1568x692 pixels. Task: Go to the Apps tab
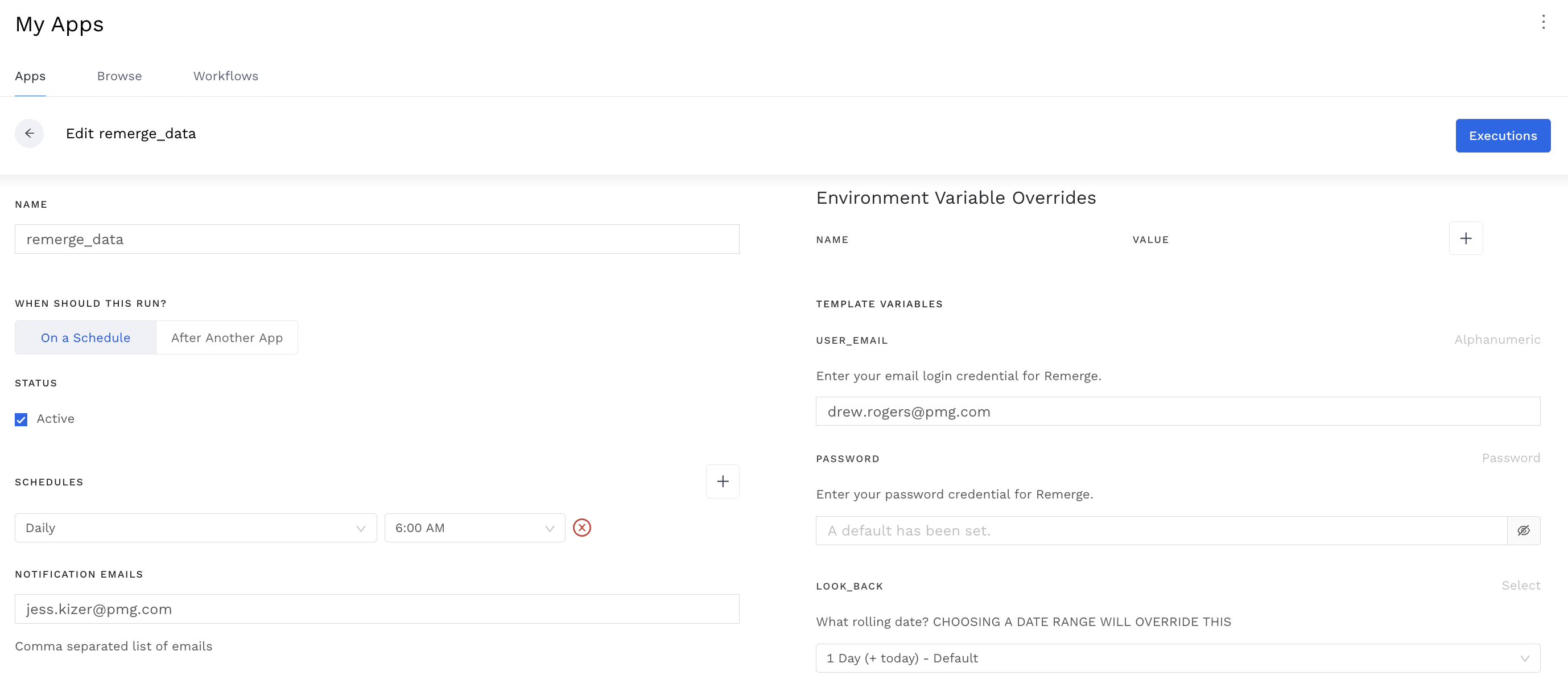pos(30,76)
